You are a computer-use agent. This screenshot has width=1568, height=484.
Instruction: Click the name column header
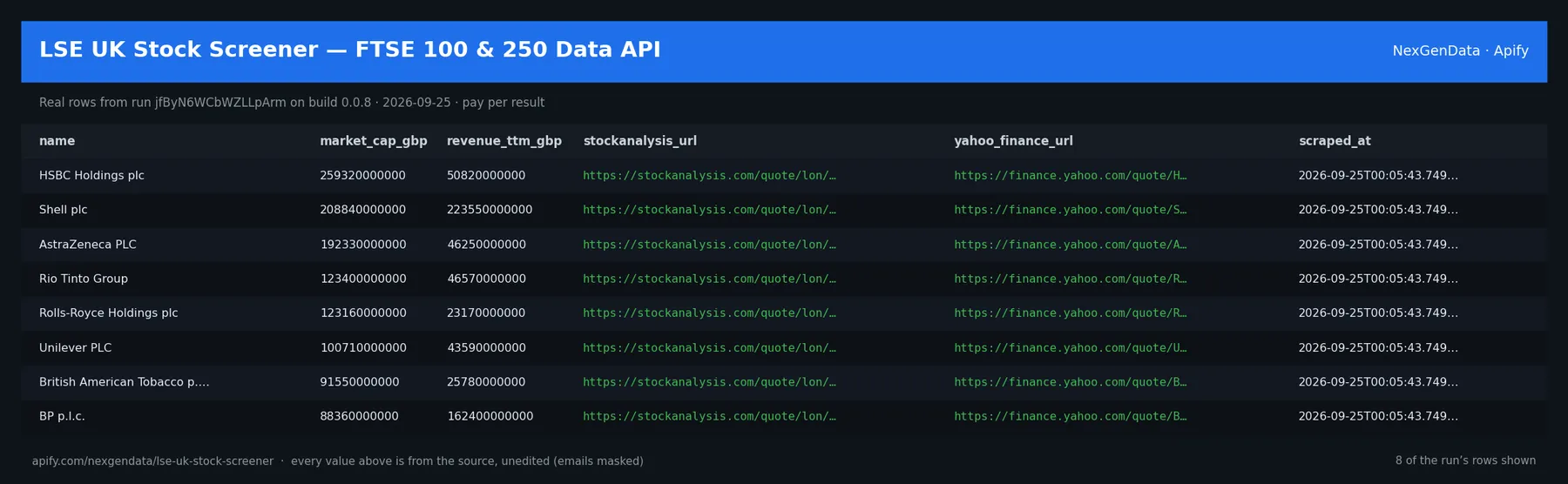57,141
